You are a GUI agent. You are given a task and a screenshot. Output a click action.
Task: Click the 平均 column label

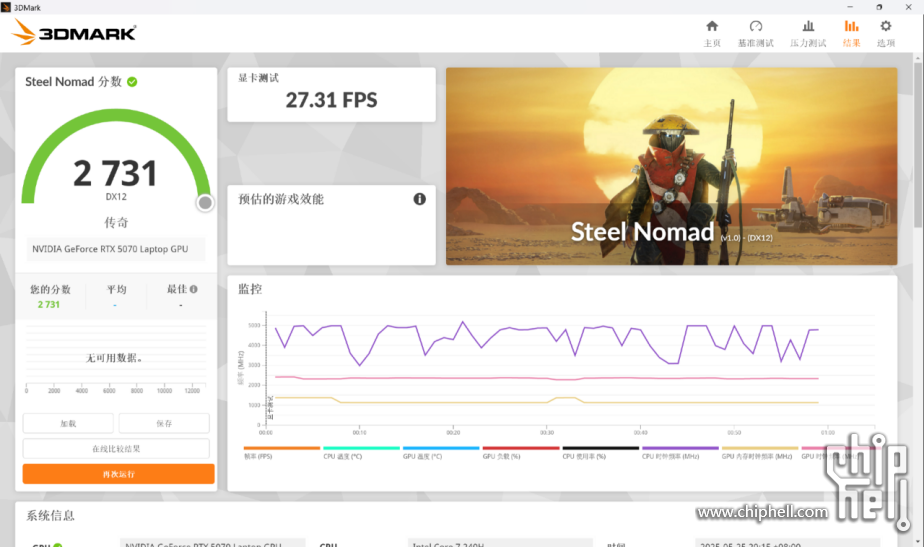(116, 289)
